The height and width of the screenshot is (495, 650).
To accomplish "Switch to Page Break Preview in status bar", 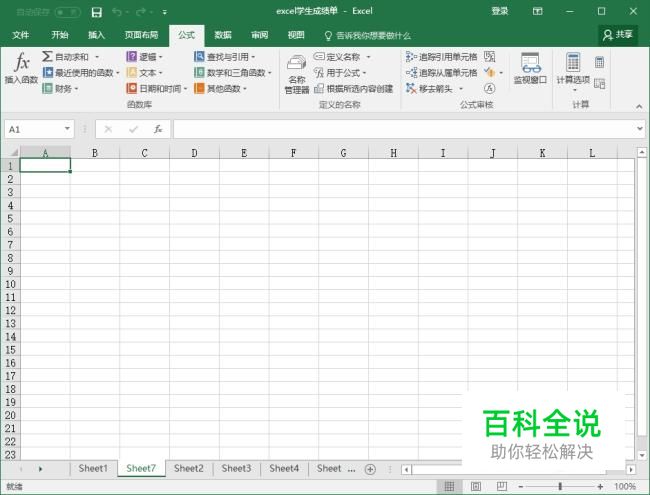I will pyautogui.click(x=502, y=486).
